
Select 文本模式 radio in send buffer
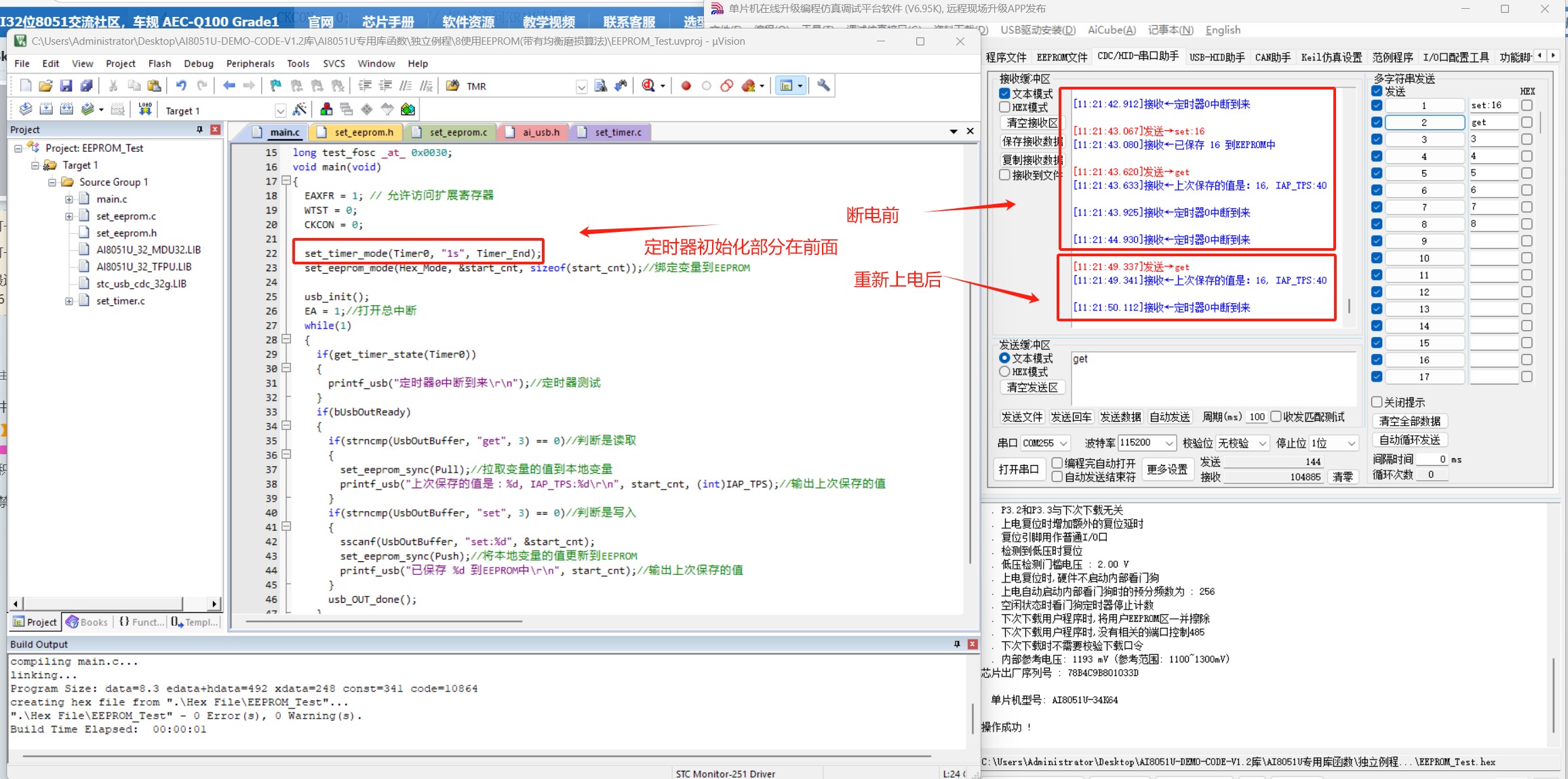click(1004, 358)
